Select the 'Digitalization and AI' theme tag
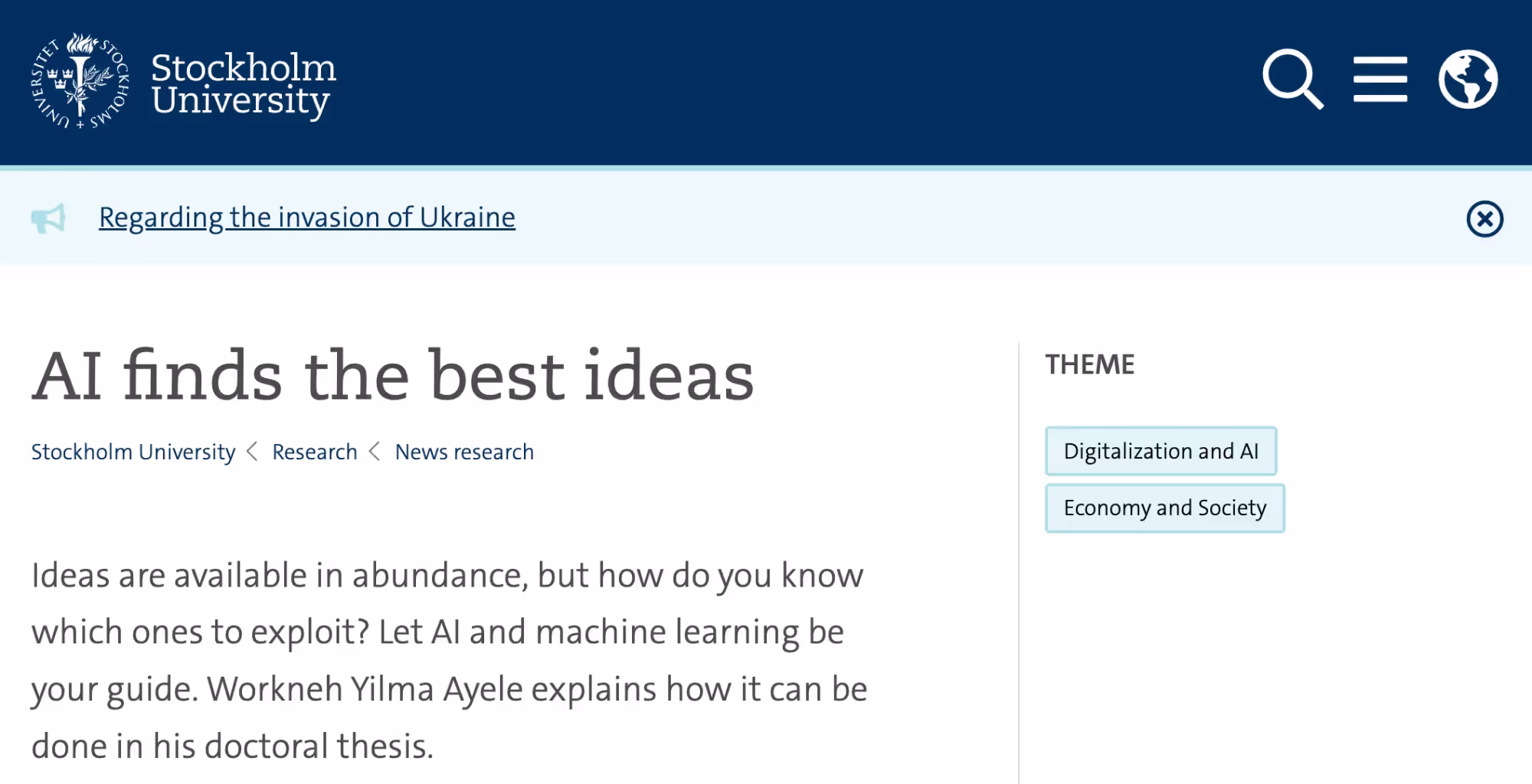The height and width of the screenshot is (784, 1532). tap(1160, 451)
